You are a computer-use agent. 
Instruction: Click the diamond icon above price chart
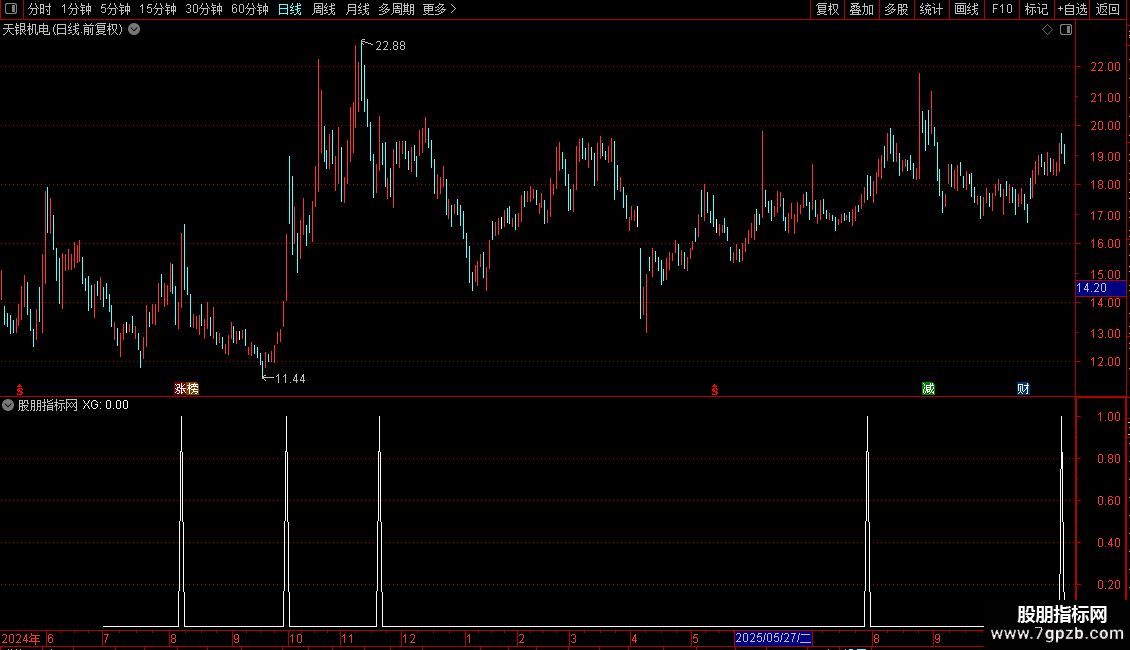coord(1048,30)
